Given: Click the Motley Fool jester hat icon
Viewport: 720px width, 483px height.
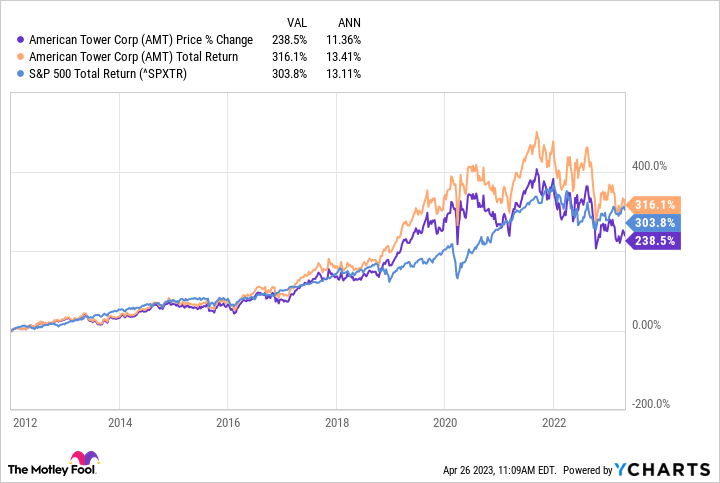Looking at the screenshot, I should point(81,462).
